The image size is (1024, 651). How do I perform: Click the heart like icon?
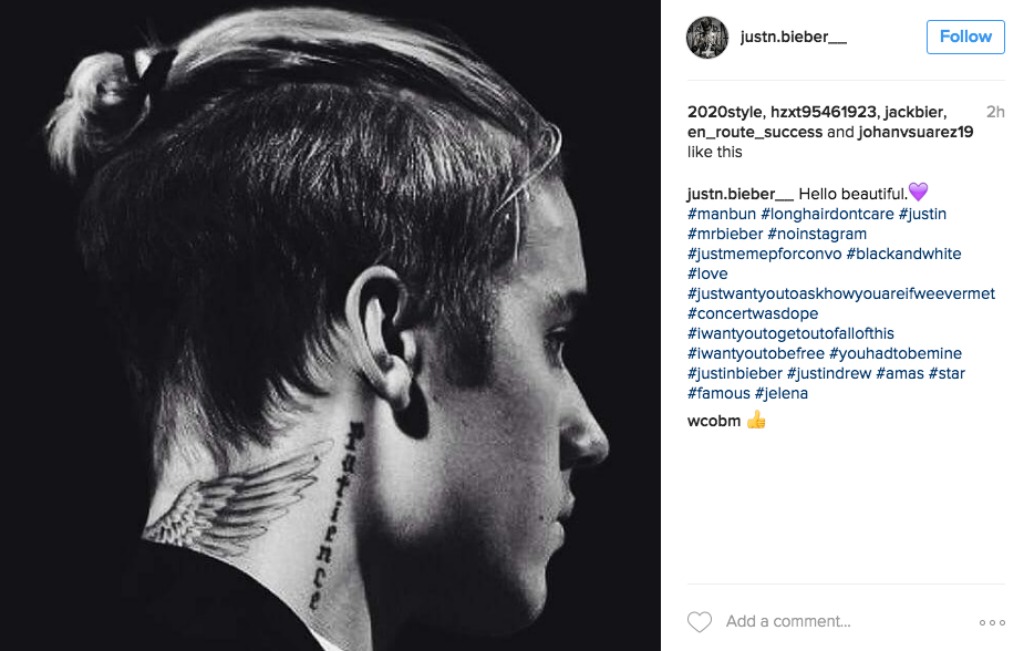click(699, 622)
